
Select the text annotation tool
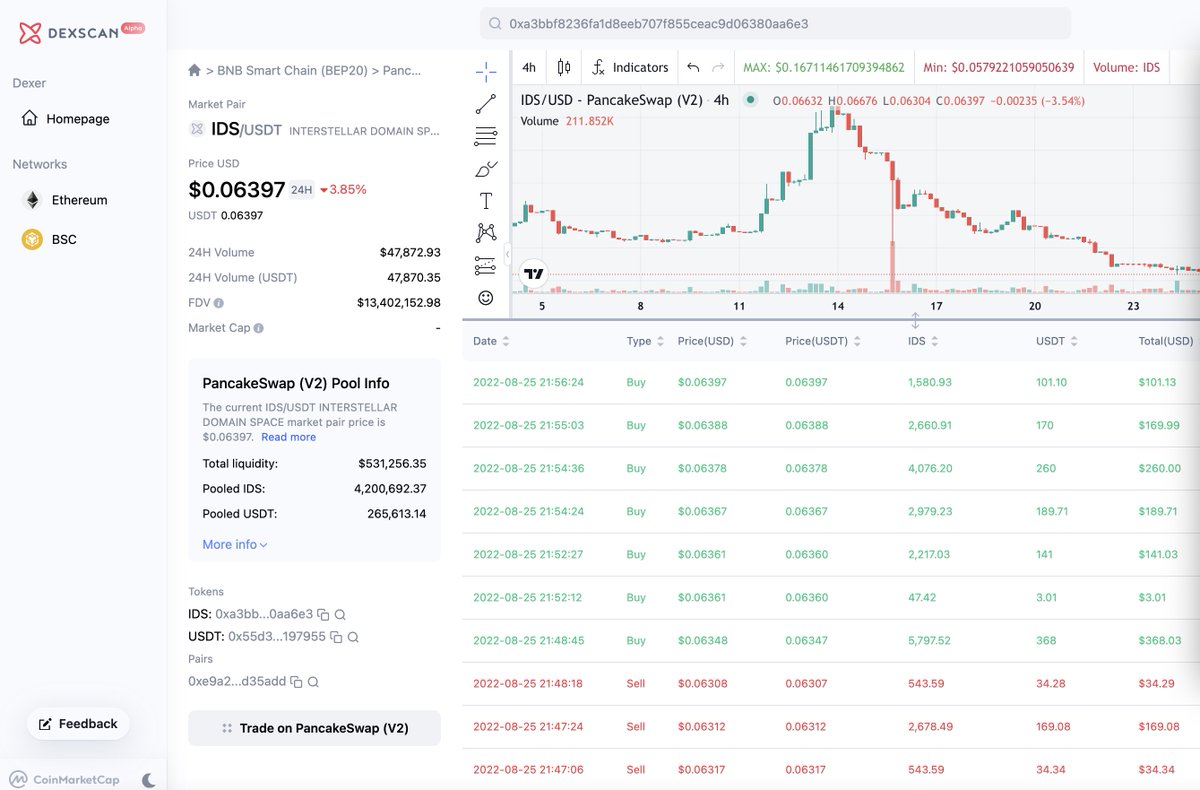[x=486, y=200]
